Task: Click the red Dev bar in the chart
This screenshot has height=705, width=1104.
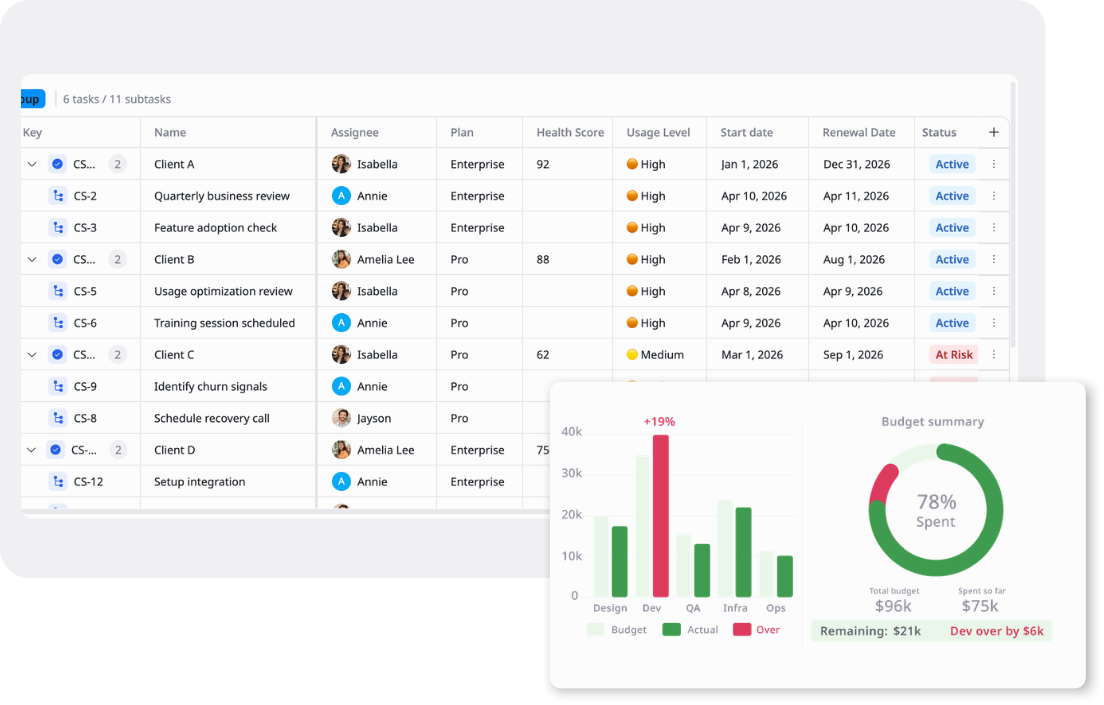Action: point(660,516)
